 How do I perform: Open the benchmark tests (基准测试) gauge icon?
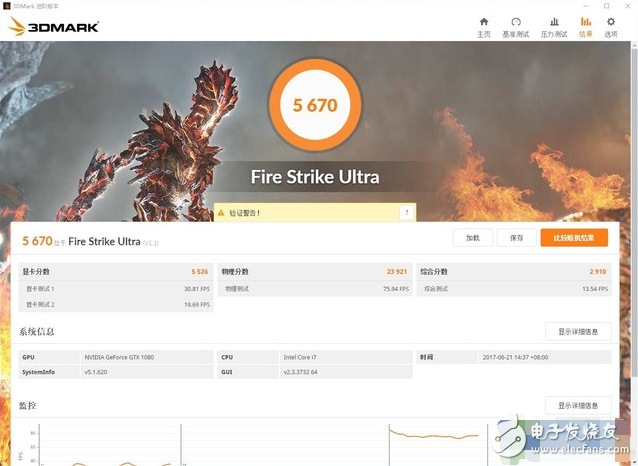[516, 22]
